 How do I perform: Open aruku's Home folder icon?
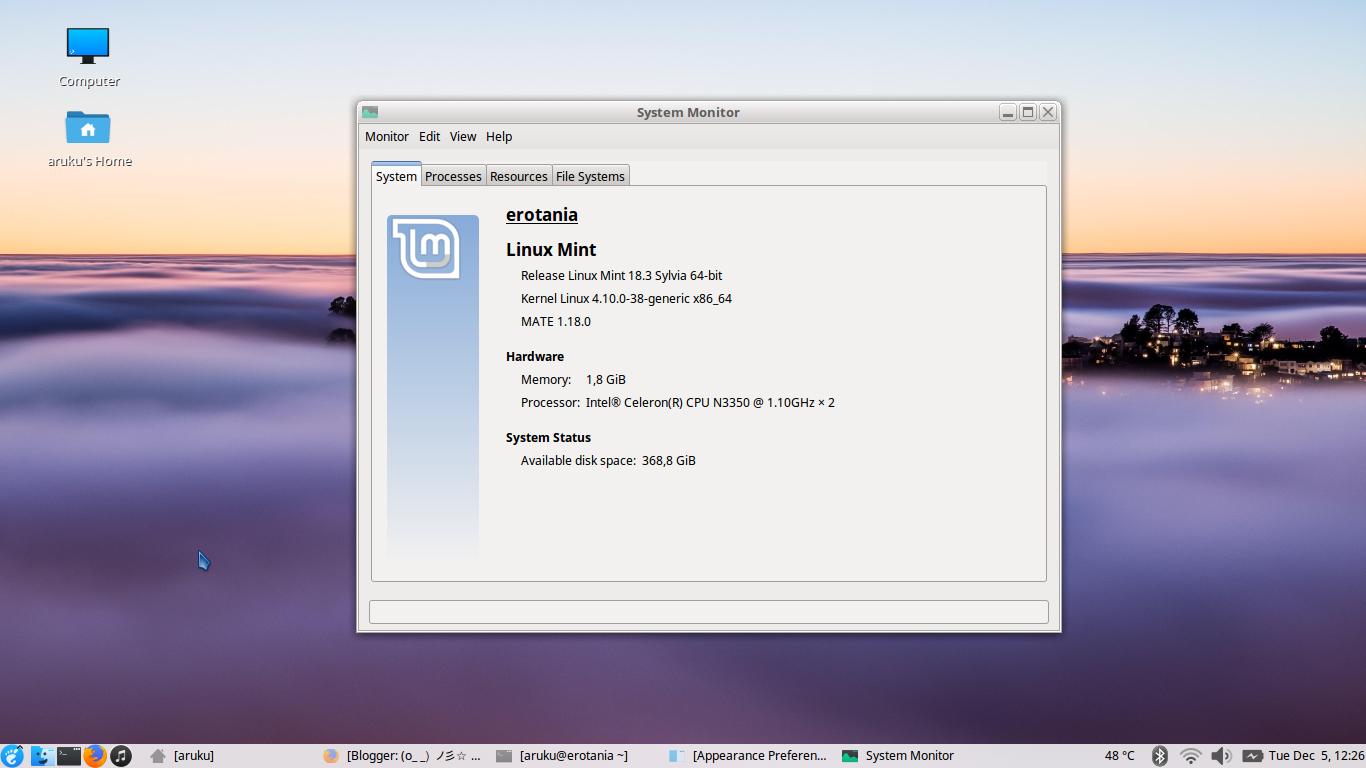(88, 127)
